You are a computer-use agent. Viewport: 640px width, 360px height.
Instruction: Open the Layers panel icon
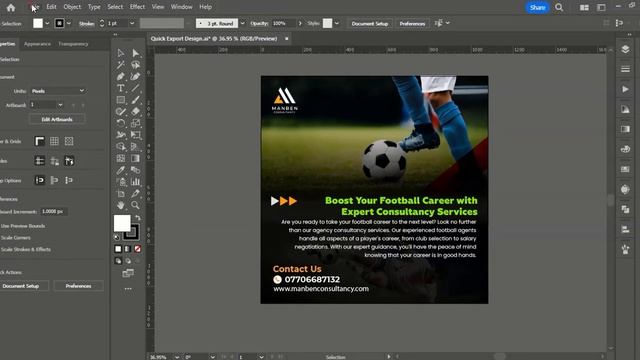click(625, 49)
